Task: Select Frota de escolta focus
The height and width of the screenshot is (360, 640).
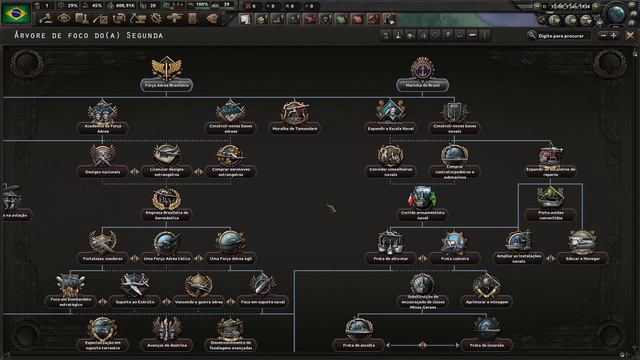Action: click(359, 334)
